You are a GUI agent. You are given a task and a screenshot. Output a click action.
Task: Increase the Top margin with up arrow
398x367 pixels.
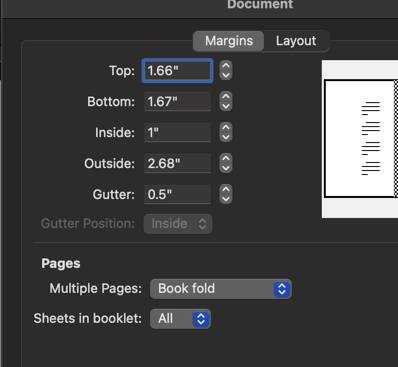coord(226,66)
